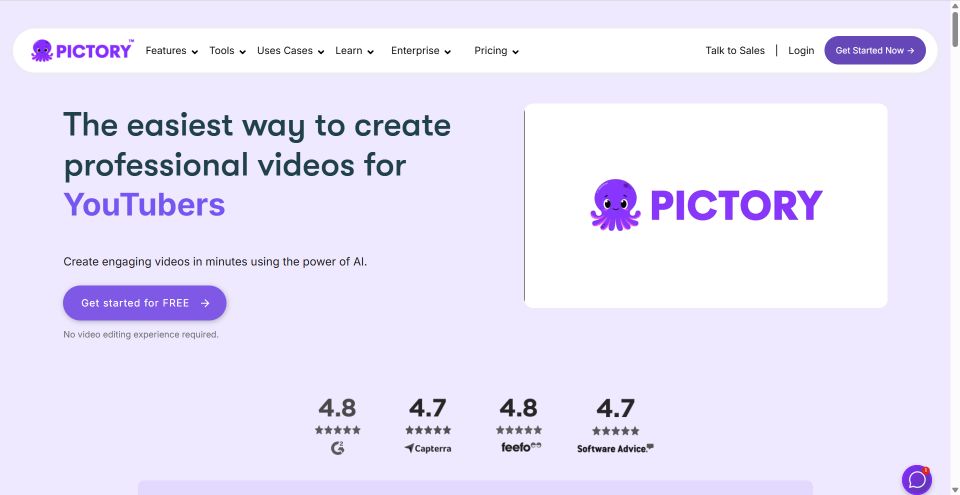This screenshot has height=495, width=960.
Task: Click the page vertical scrollbar thumb
Action: (955, 28)
